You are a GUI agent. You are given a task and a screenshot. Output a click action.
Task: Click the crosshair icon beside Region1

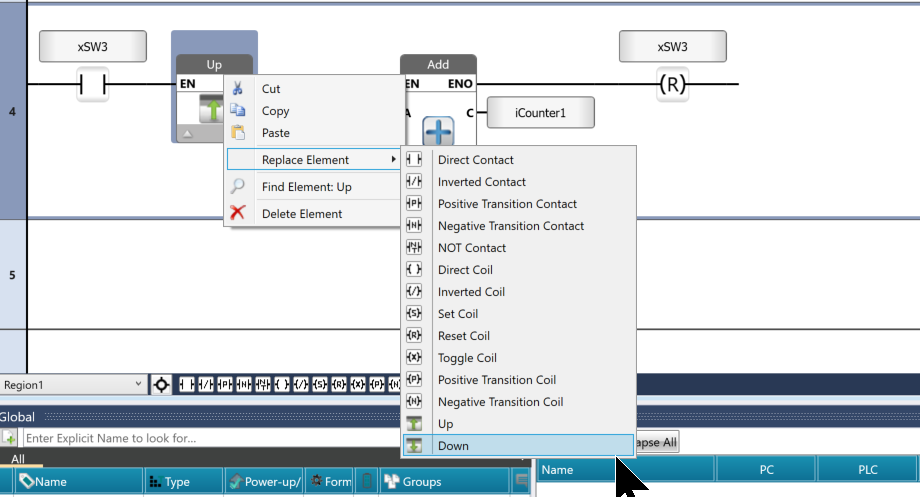[161, 385]
